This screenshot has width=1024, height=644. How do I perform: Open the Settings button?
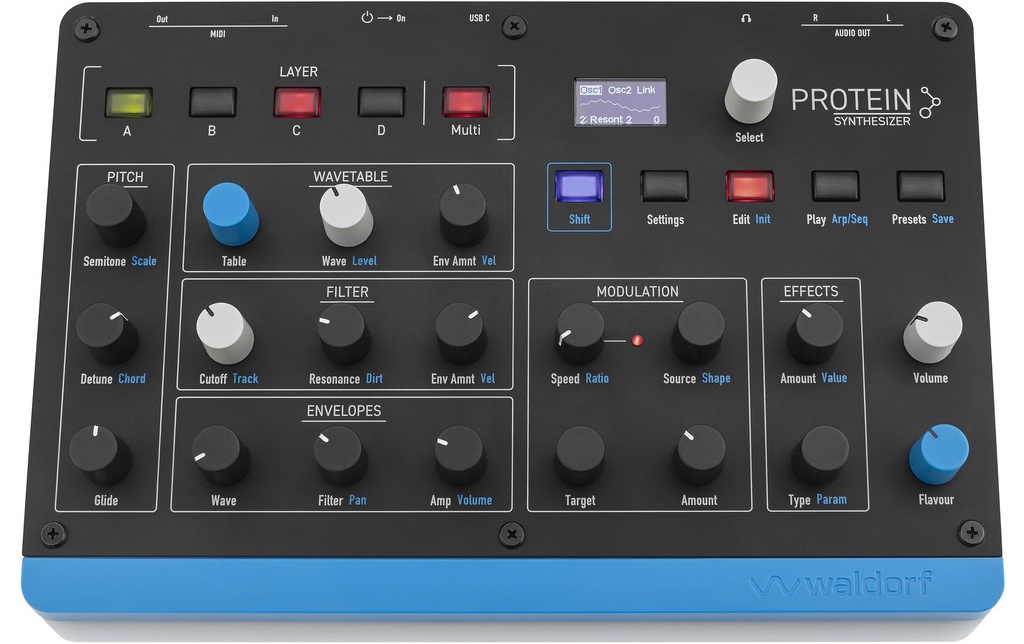tap(664, 185)
